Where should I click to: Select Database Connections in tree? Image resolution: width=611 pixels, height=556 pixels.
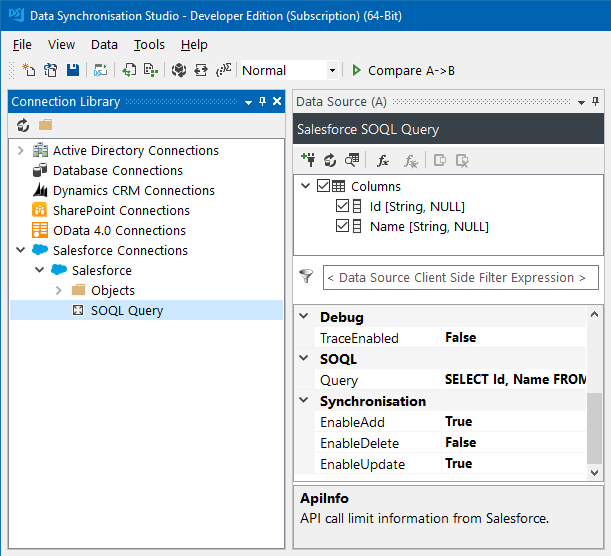(x=118, y=170)
